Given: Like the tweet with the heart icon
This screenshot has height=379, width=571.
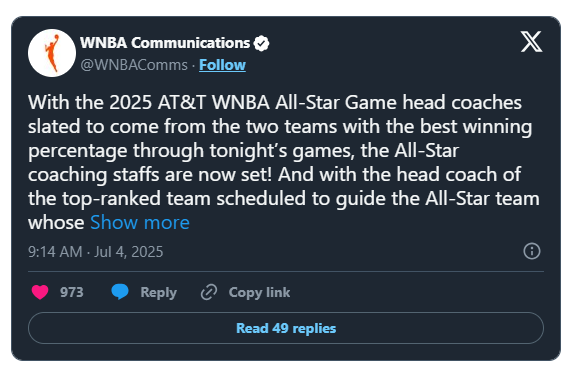Looking at the screenshot, I should (x=40, y=292).
